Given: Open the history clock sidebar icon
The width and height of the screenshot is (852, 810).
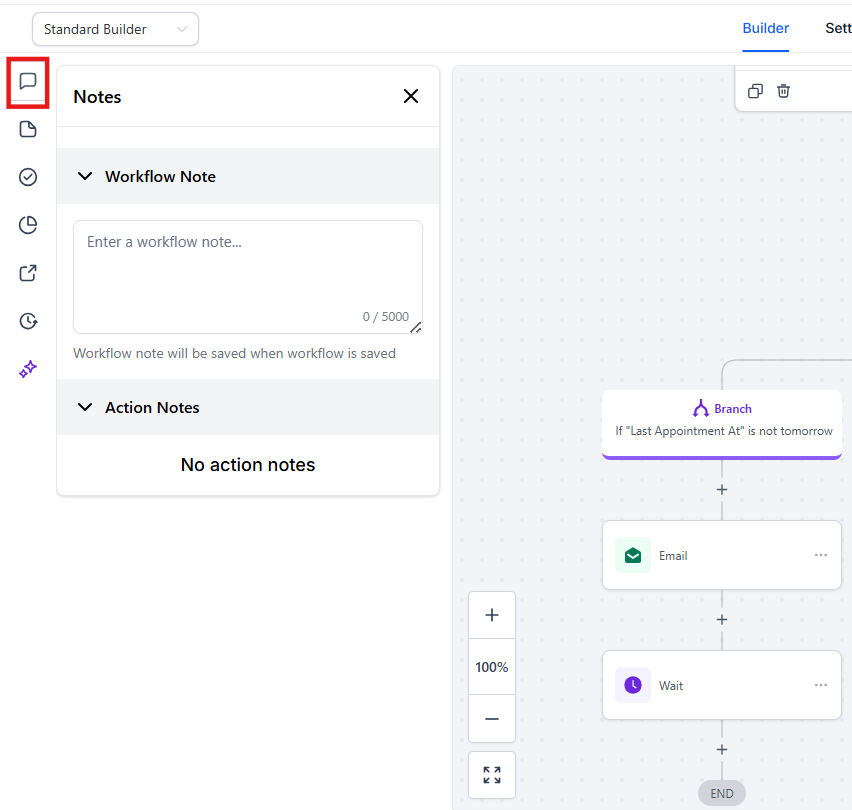Looking at the screenshot, I should pyautogui.click(x=28, y=321).
